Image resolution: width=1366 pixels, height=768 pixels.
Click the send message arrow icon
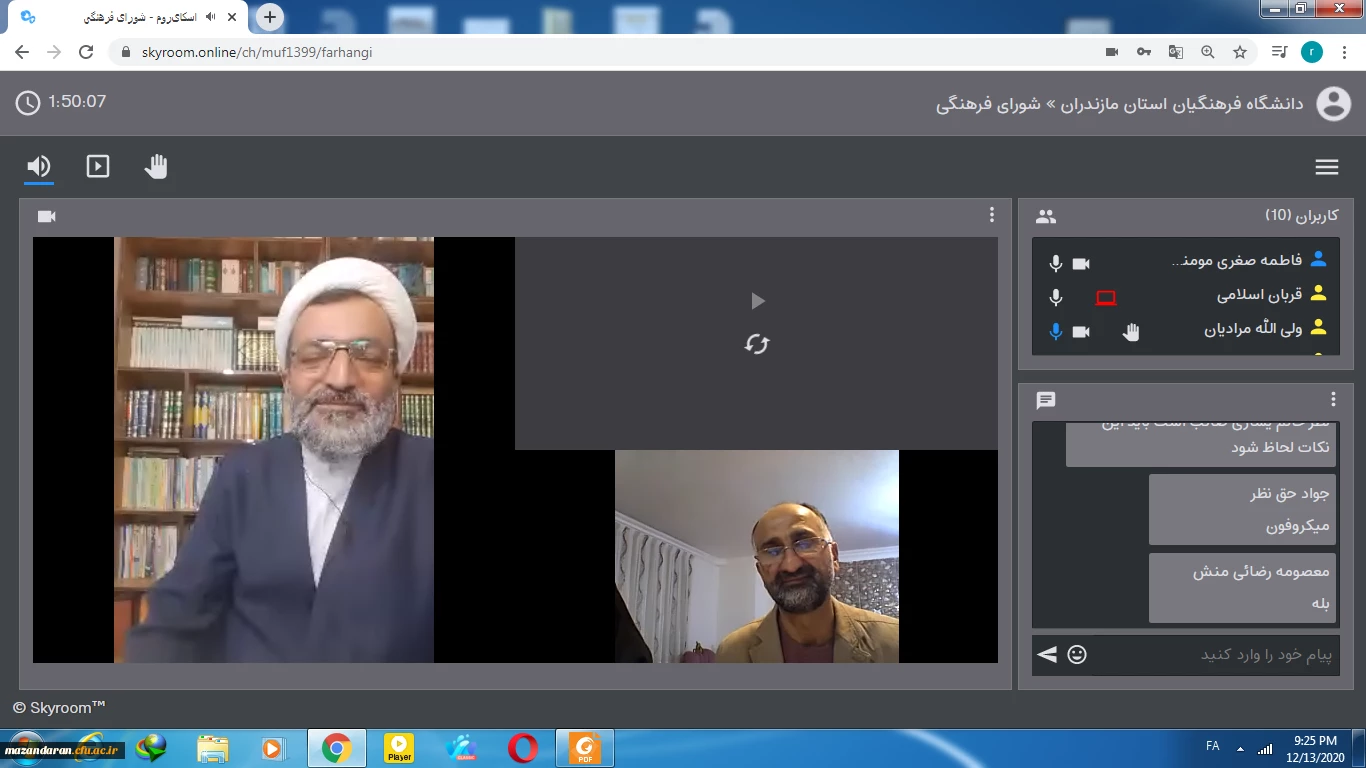[1047, 655]
